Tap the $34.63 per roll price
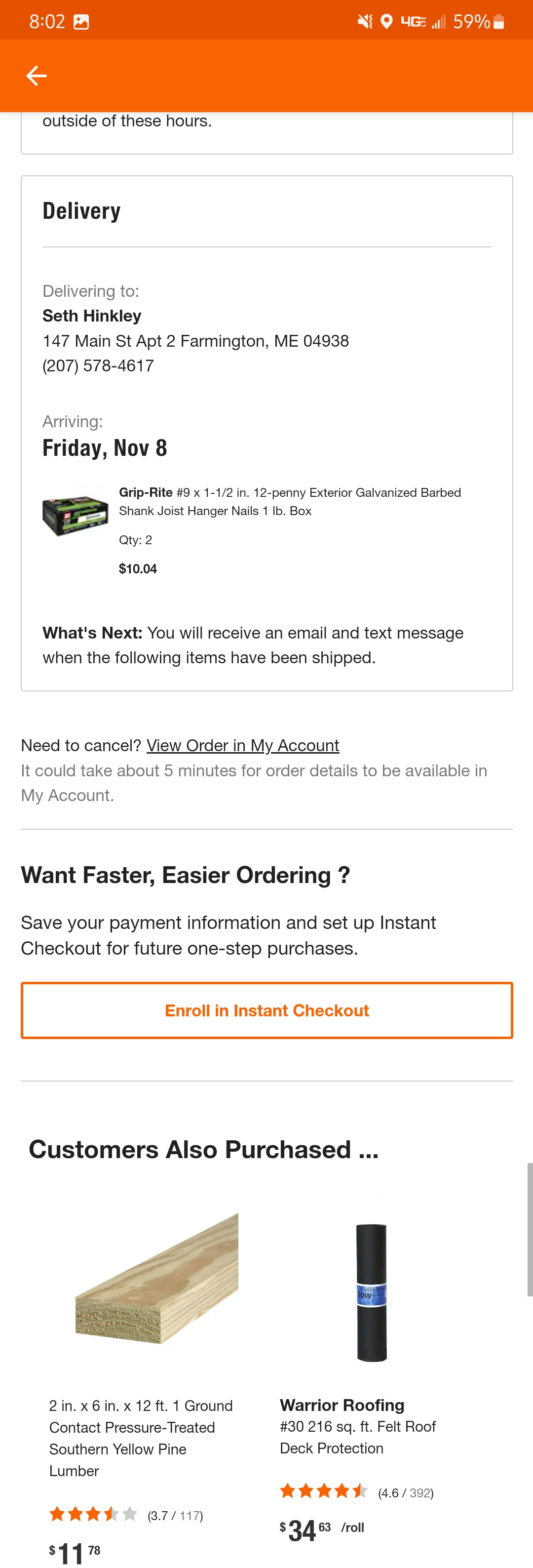The height and width of the screenshot is (1568, 533). pyautogui.click(x=321, y=1529)
